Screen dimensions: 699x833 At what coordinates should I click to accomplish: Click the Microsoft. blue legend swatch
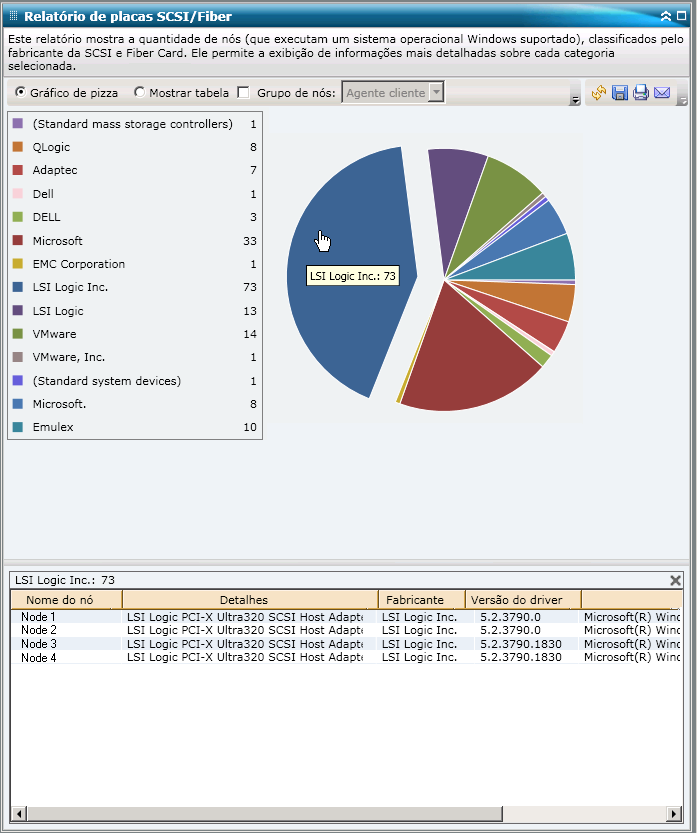coord(18,404)
